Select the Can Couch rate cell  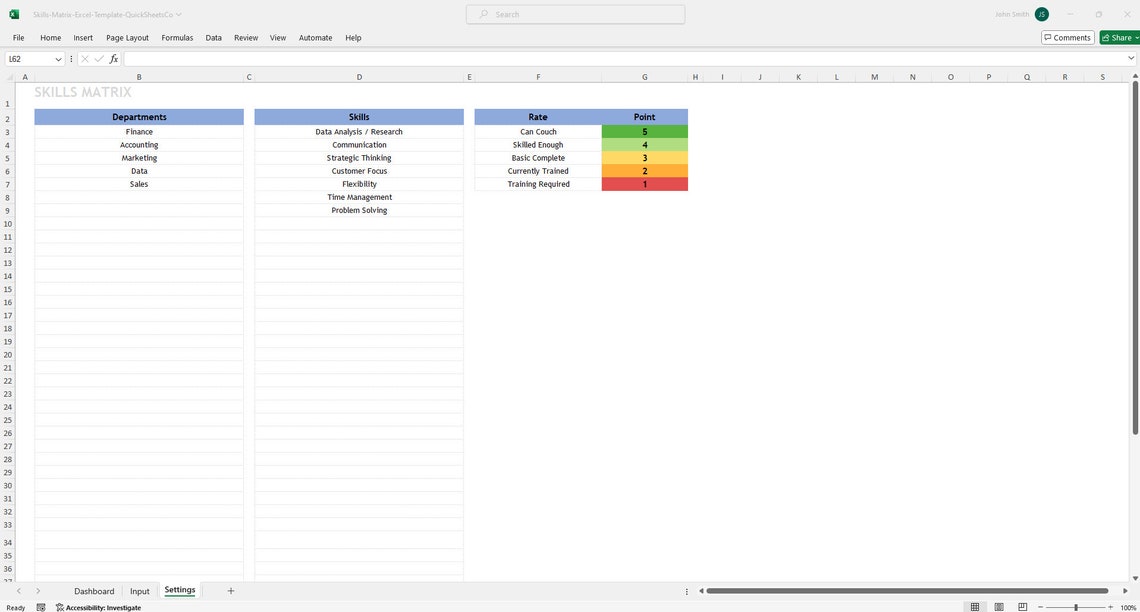(538, 132)
